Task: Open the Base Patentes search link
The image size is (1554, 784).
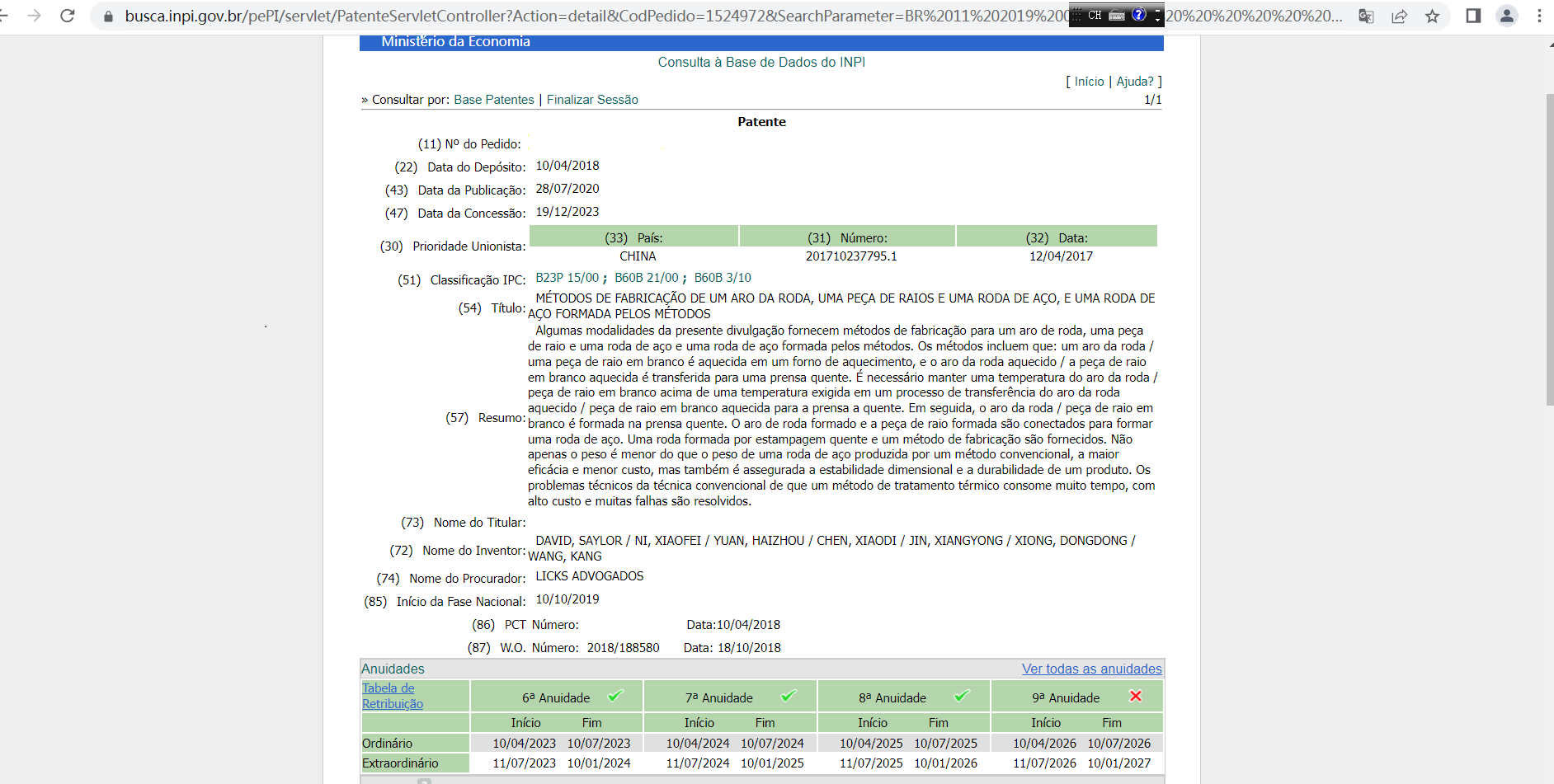Action: (493, 100)
